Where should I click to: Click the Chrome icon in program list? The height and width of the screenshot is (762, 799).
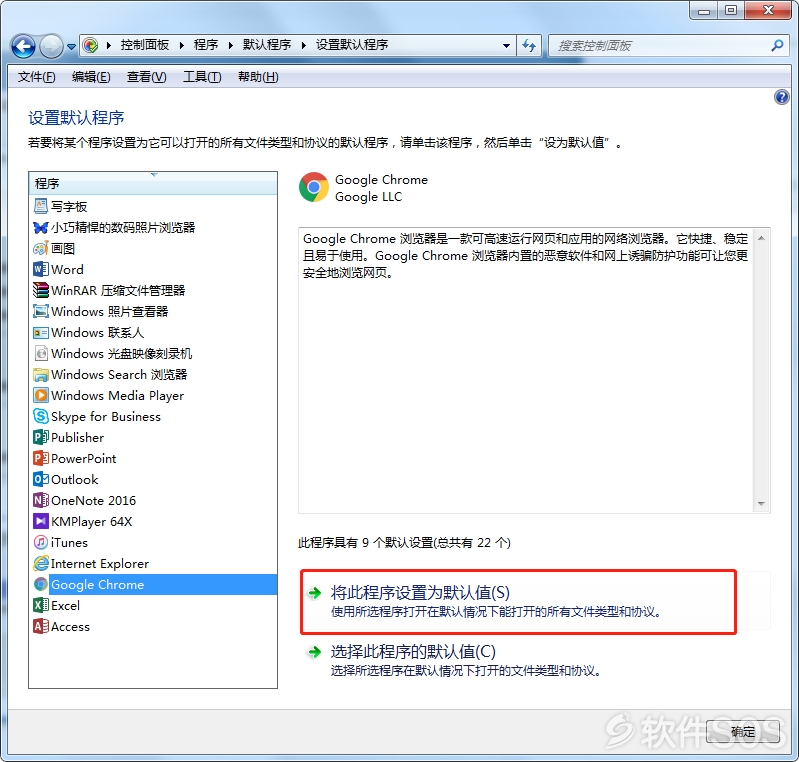(41, 584)
